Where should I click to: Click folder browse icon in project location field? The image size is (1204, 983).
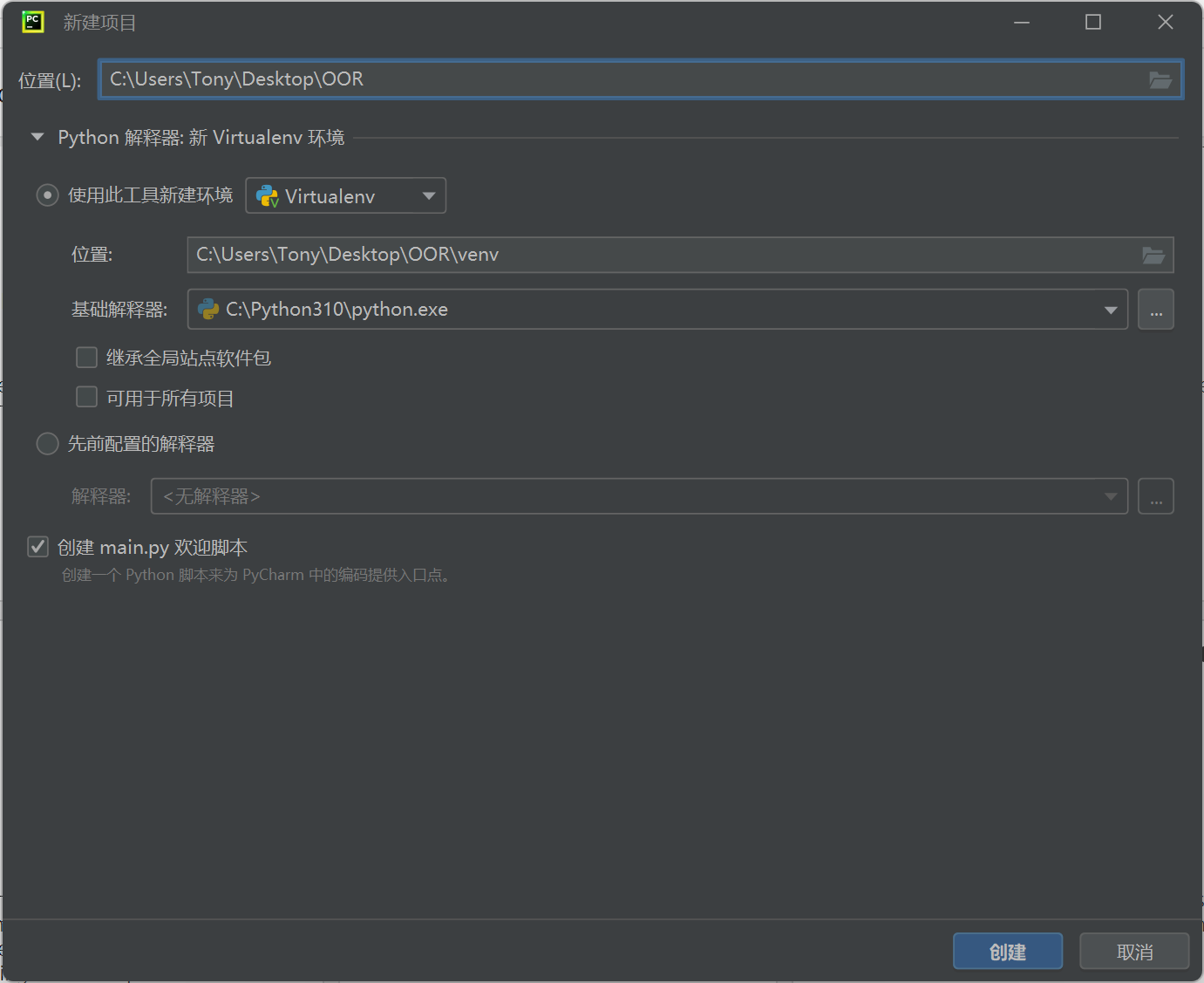point(1160,80)
